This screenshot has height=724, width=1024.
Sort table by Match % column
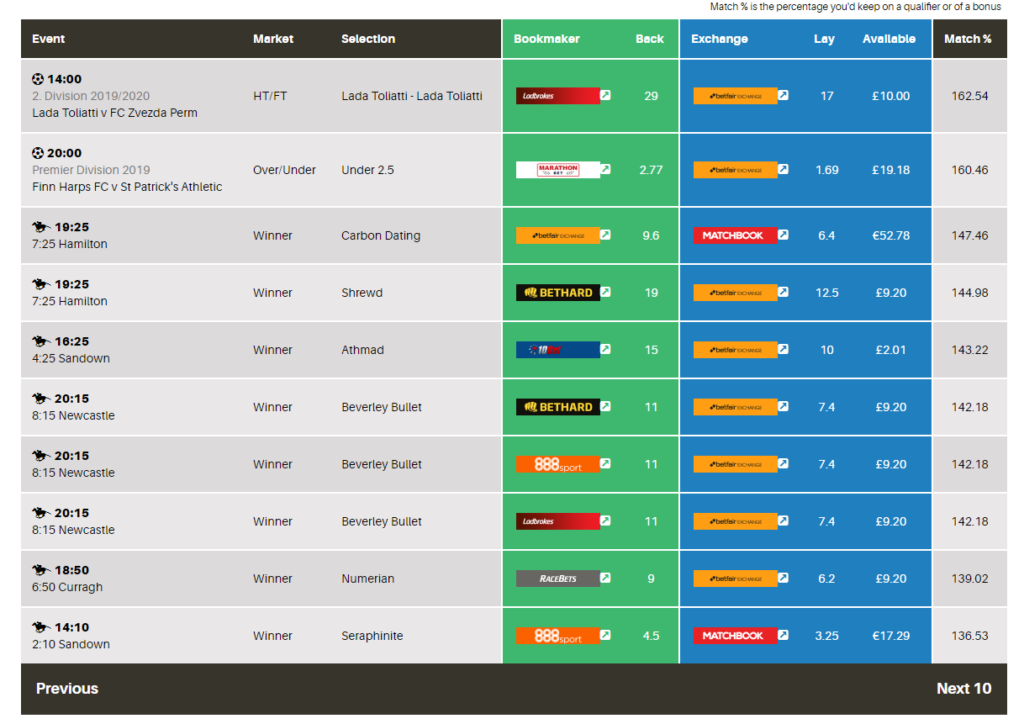coord(969,39)
